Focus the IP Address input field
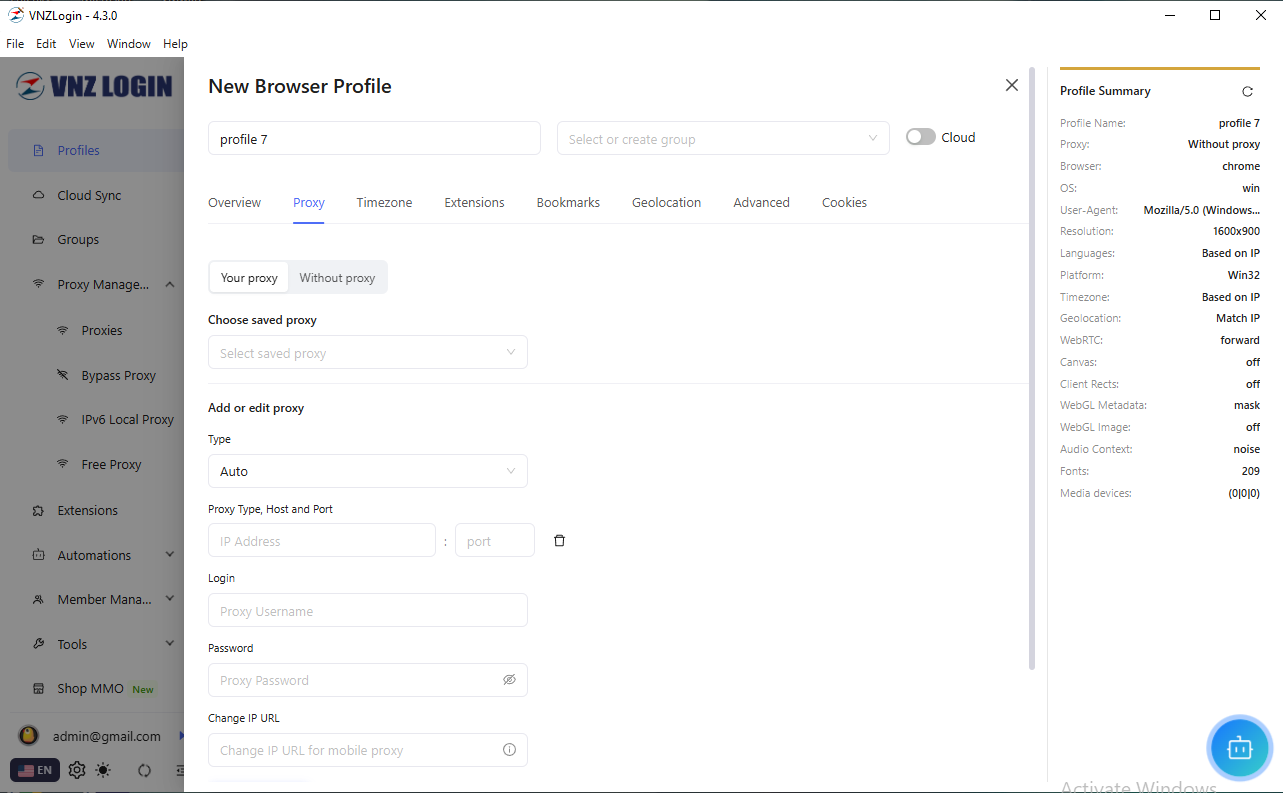The height and width of the screenshot is (793, 1283). tap(321, 541)
